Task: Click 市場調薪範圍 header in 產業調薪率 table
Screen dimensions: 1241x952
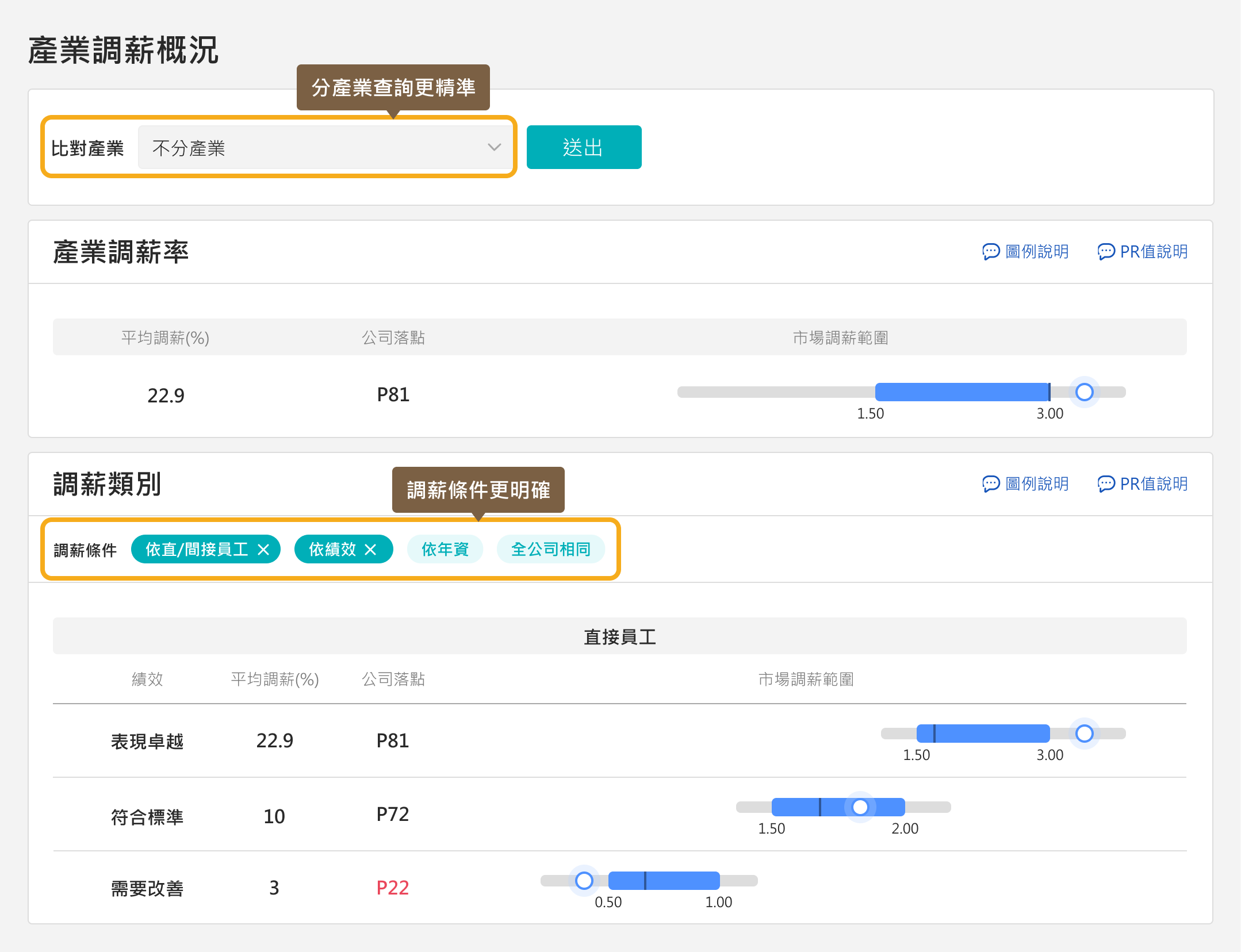Action: point(840,337)
